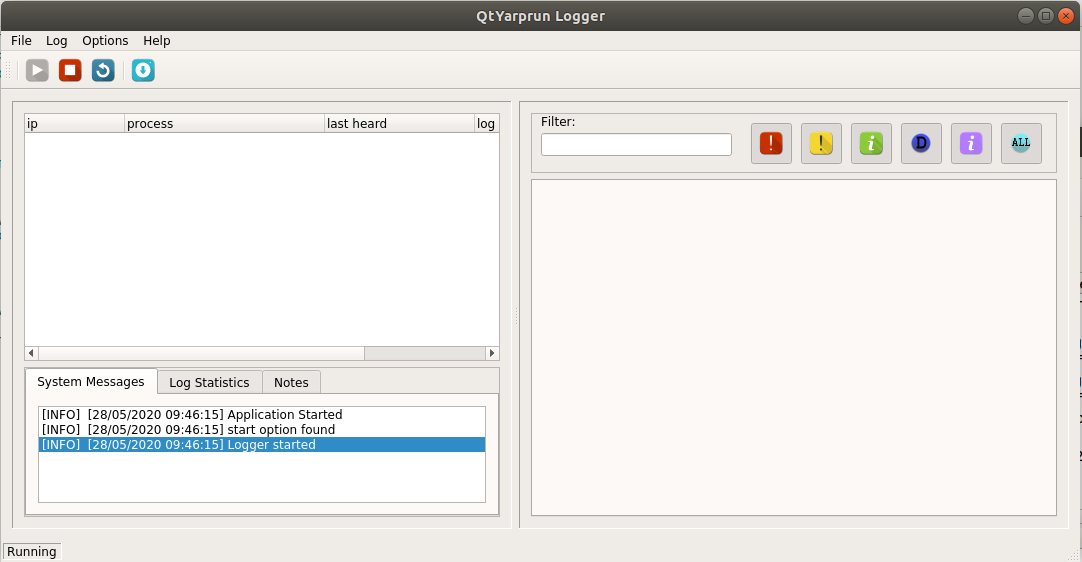Open the File menu
Viewport: 1082px width, 562px height.
coord(21,41)
